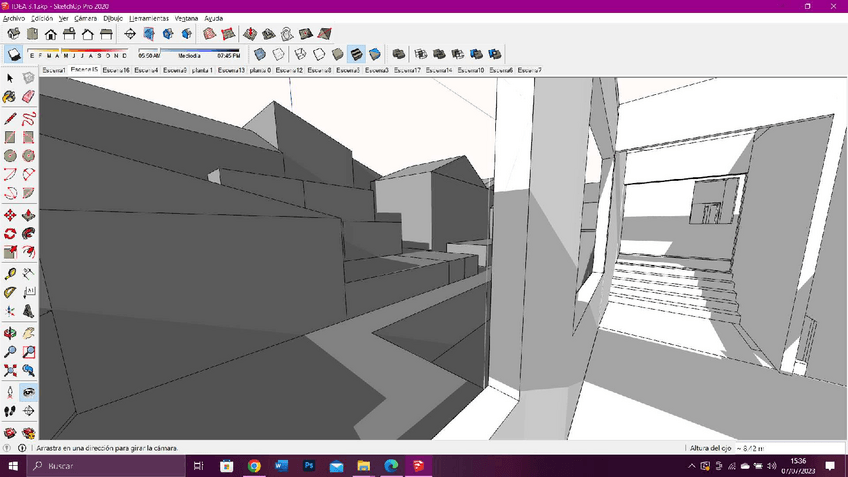Show hidden system tray icons
Viewport: 848px width, 477px height.
coord(693,466)
